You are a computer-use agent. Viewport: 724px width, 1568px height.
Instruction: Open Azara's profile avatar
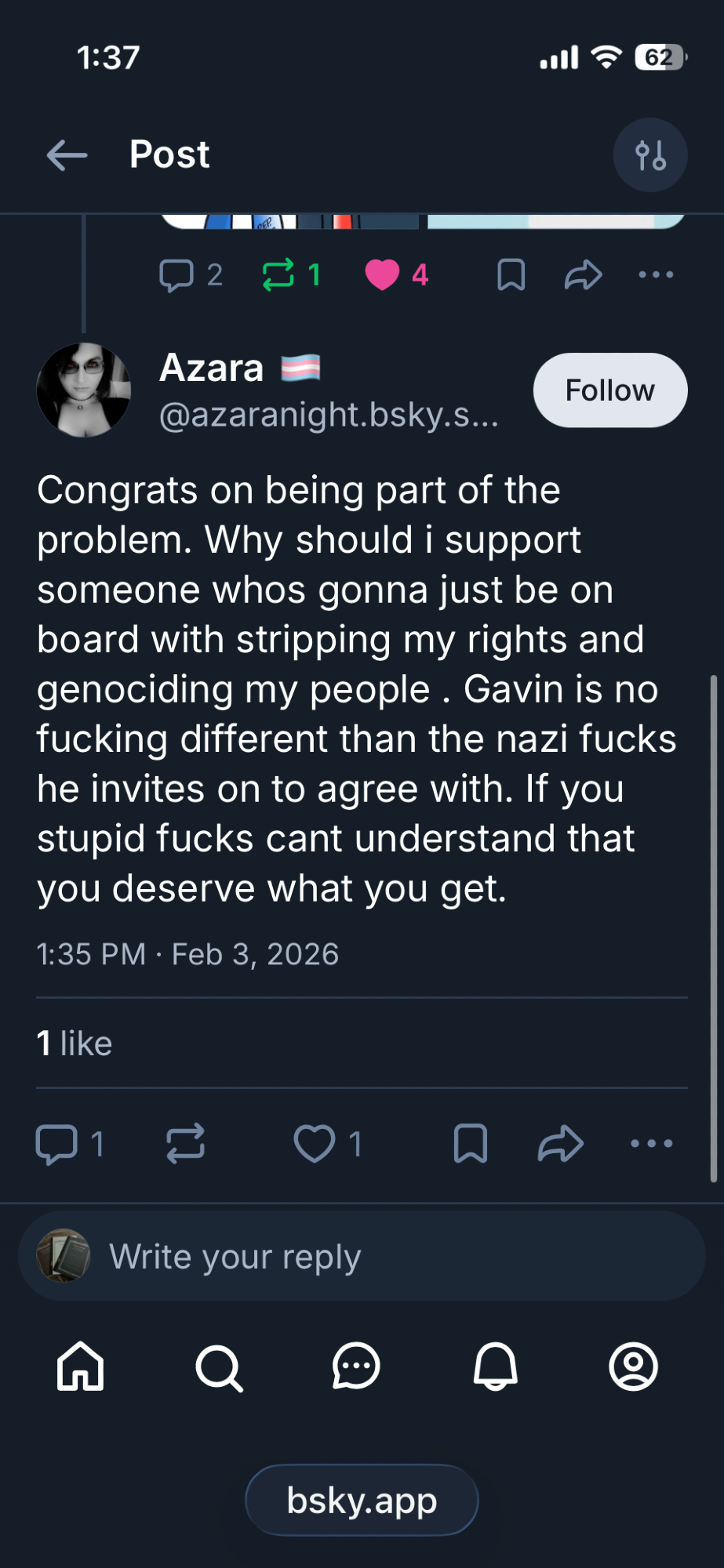pyautogui.click(x=83, y=390)
